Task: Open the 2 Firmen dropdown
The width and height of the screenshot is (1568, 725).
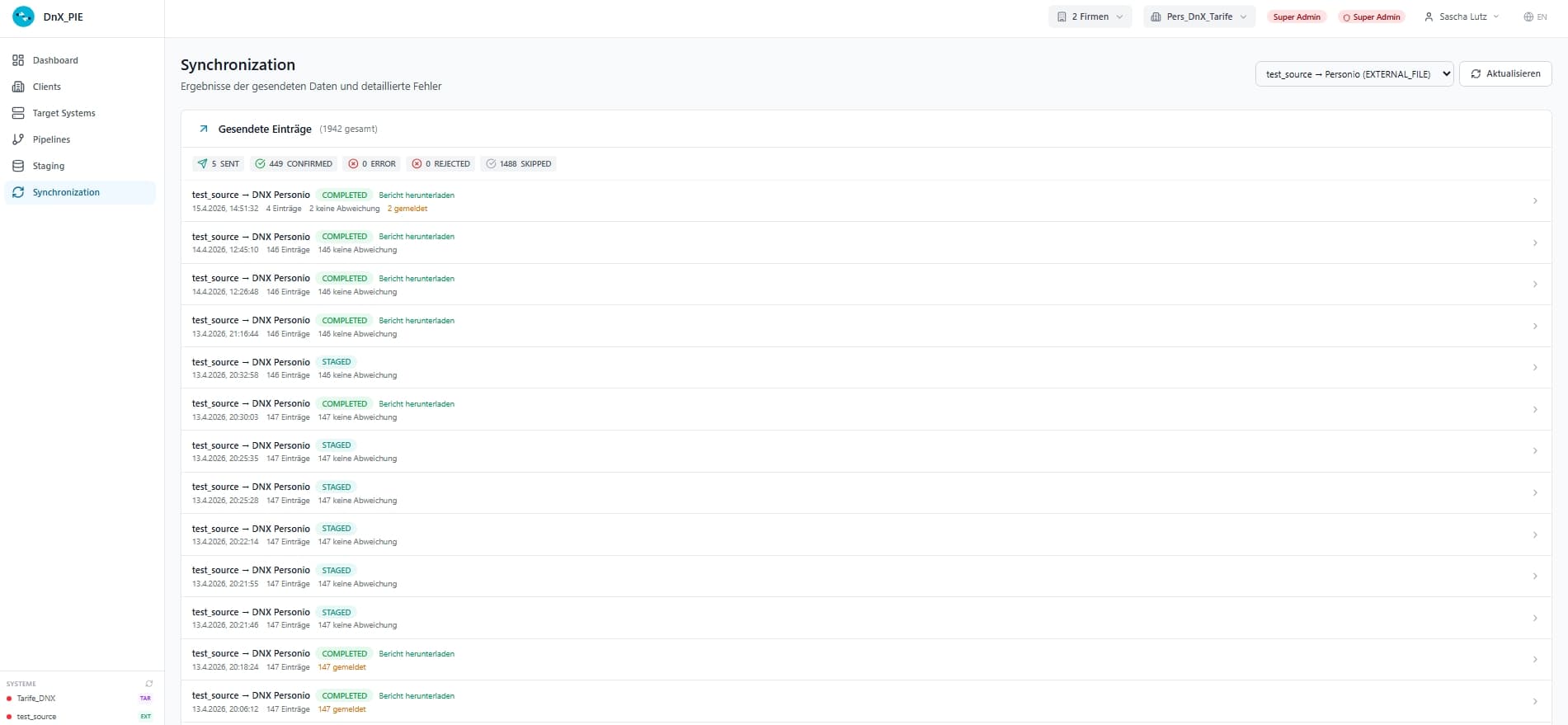Action: [x=1090, y=16]
